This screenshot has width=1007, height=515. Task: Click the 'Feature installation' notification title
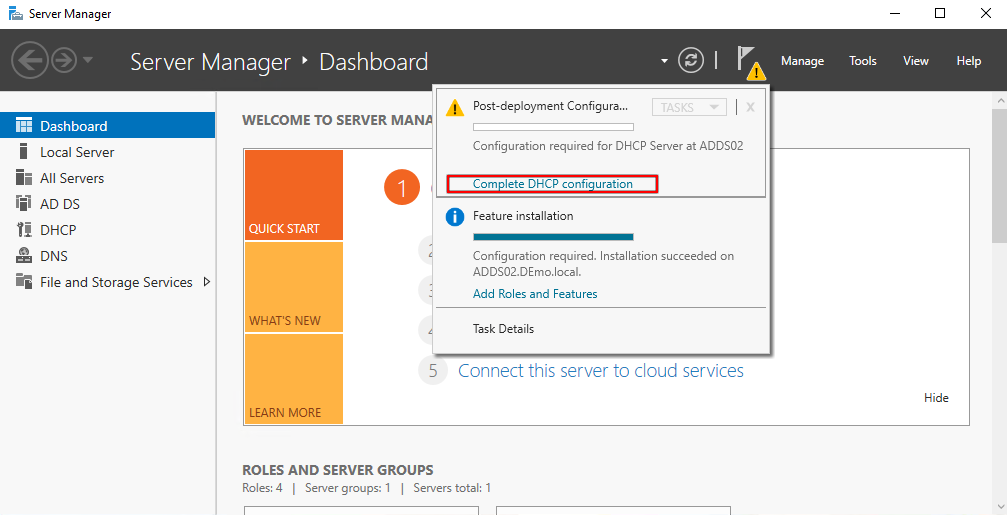click(x=523, y=216)
